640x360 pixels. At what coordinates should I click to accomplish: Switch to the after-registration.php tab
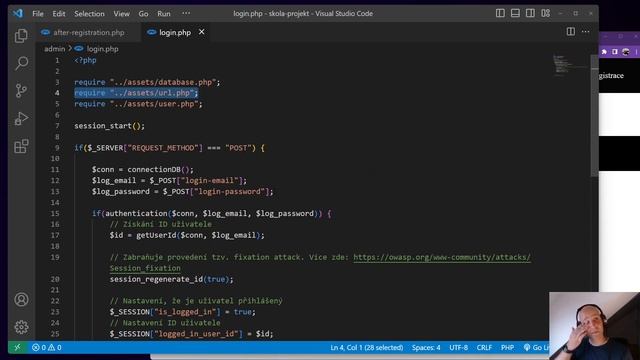pos(89,32)
